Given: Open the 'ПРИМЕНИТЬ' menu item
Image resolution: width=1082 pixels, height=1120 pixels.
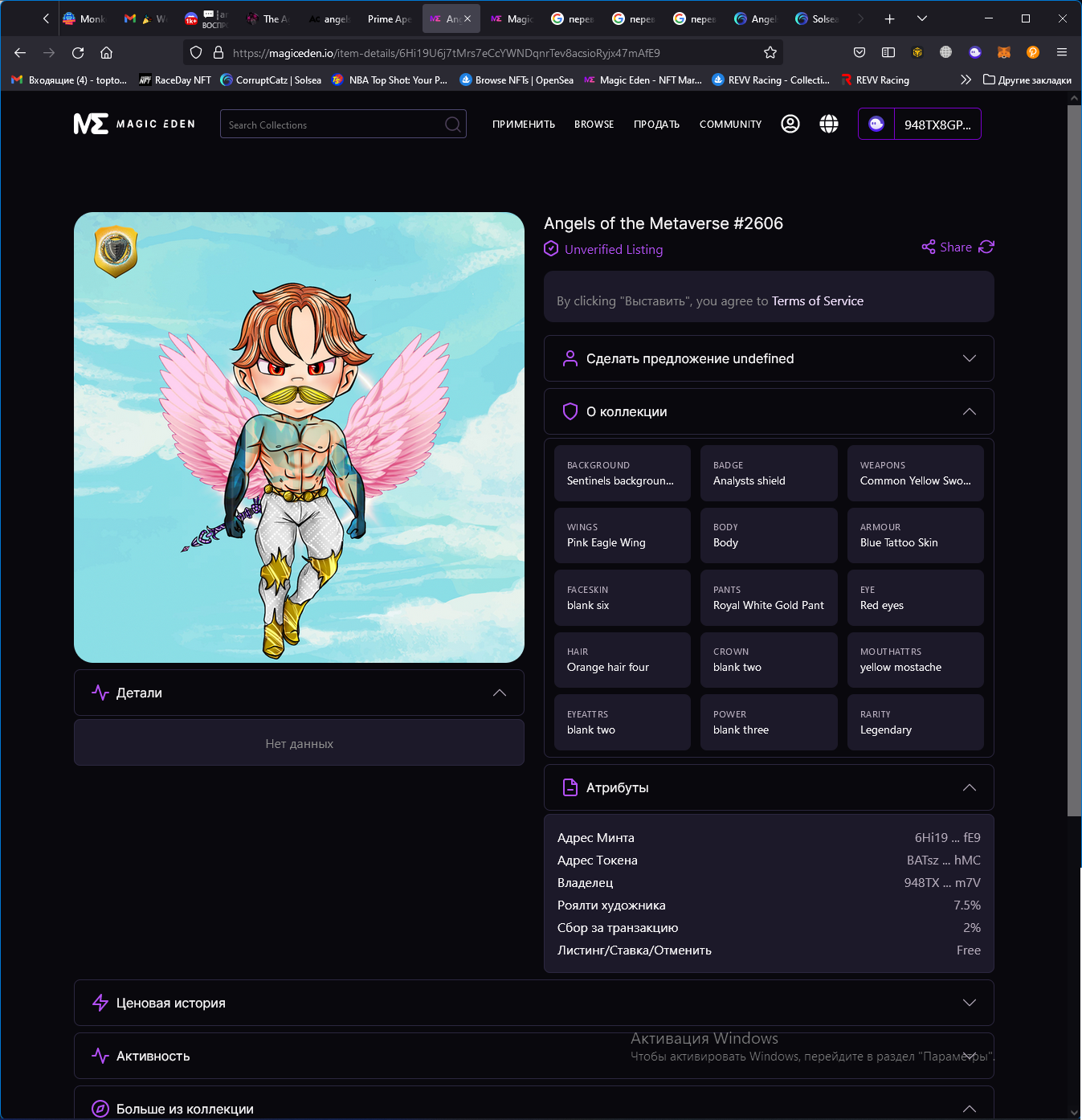Looking at the screenshot, I should [x=524, y=125].
